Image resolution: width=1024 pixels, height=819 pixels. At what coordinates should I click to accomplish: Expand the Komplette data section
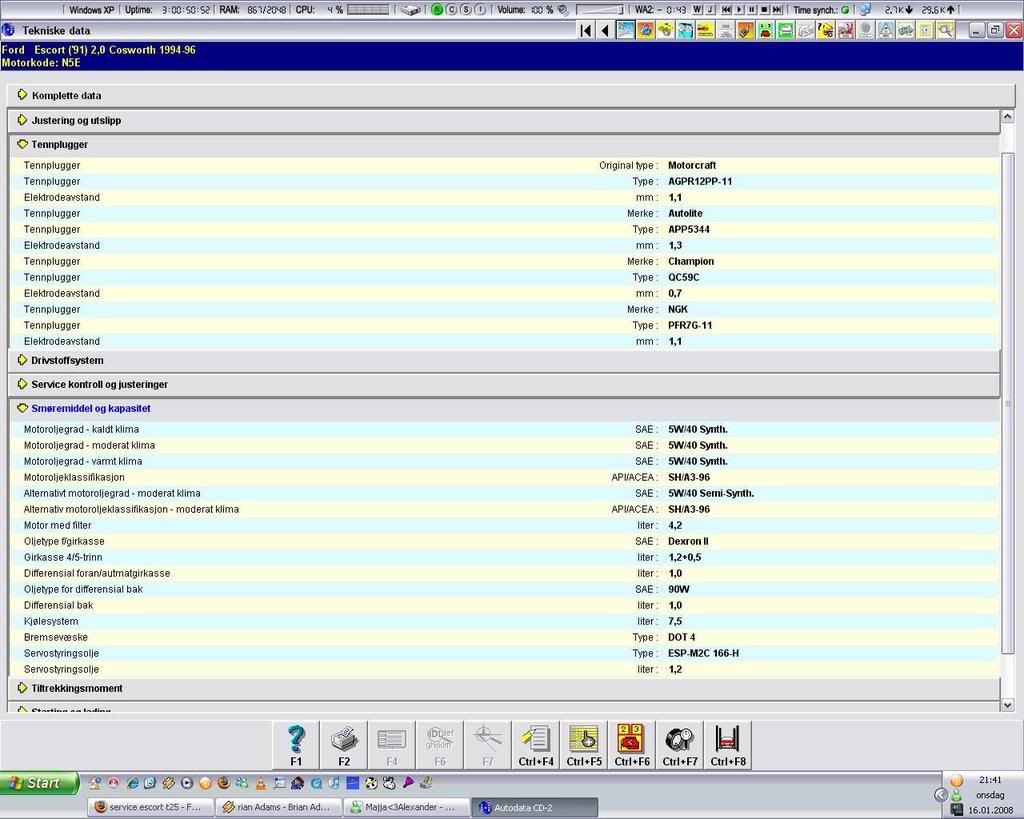click(511, 95)
